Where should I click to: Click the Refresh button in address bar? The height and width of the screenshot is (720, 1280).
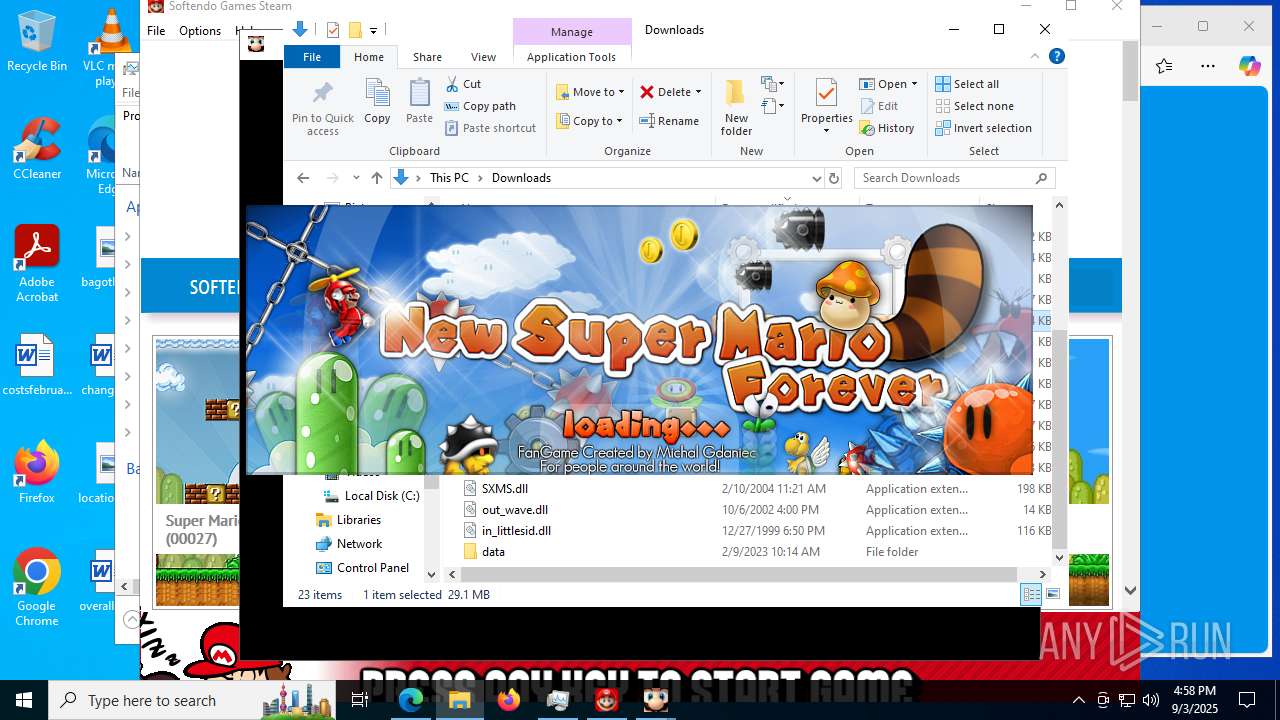tap(834, 178)
